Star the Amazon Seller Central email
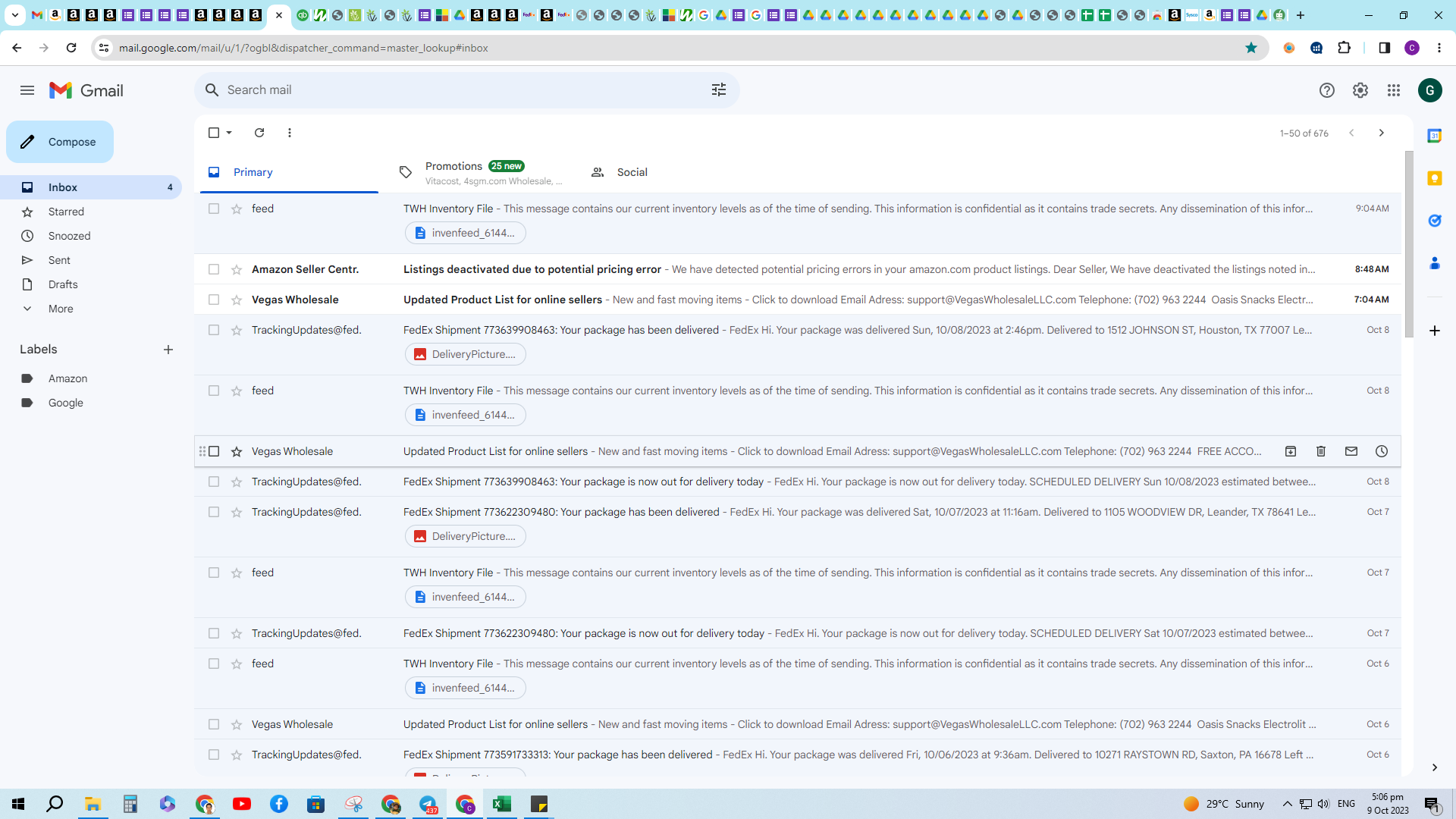The height and width of the screenshot is (819, 1456). point(237,270)
